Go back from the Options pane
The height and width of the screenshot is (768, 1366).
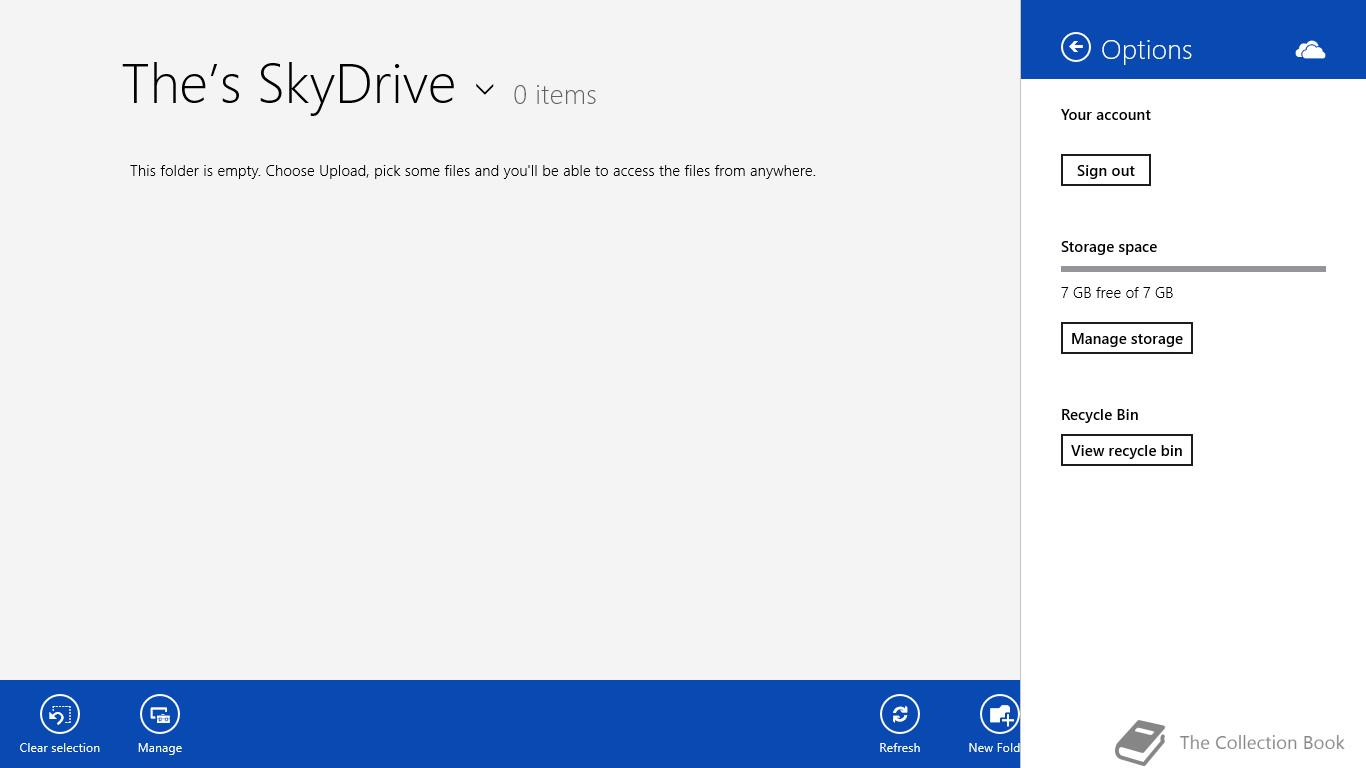tap(1076, 47)
